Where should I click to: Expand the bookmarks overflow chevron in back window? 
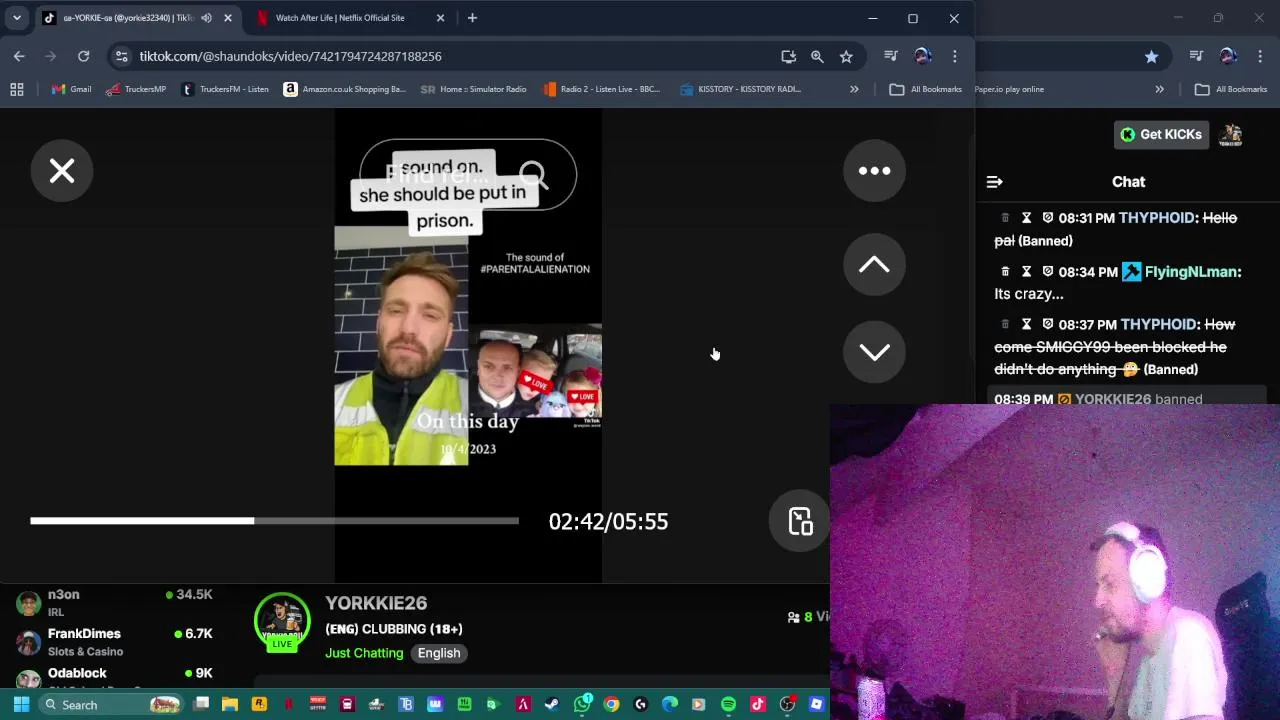(x=1159, y=89)
